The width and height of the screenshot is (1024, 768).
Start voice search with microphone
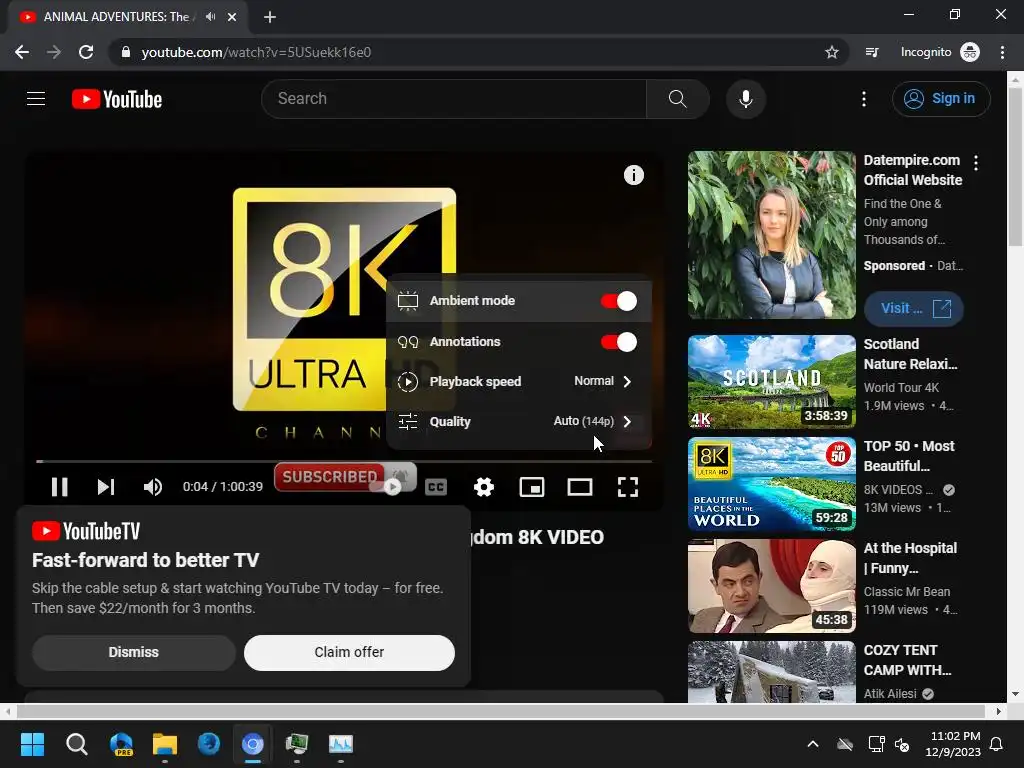[745, 99]
